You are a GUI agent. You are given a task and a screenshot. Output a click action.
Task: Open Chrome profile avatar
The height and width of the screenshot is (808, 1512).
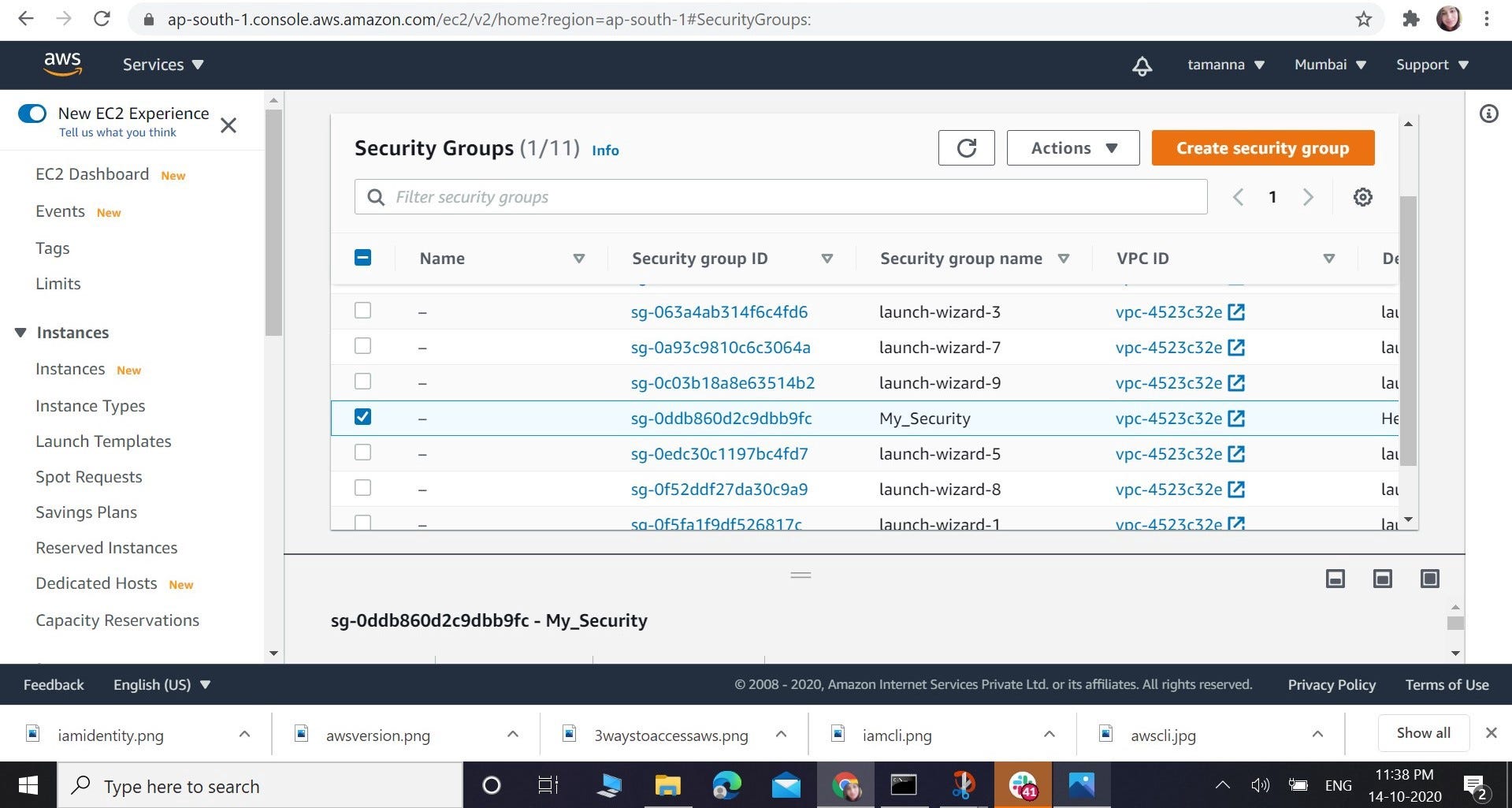pyautogui.click(x=1448, y=19)
